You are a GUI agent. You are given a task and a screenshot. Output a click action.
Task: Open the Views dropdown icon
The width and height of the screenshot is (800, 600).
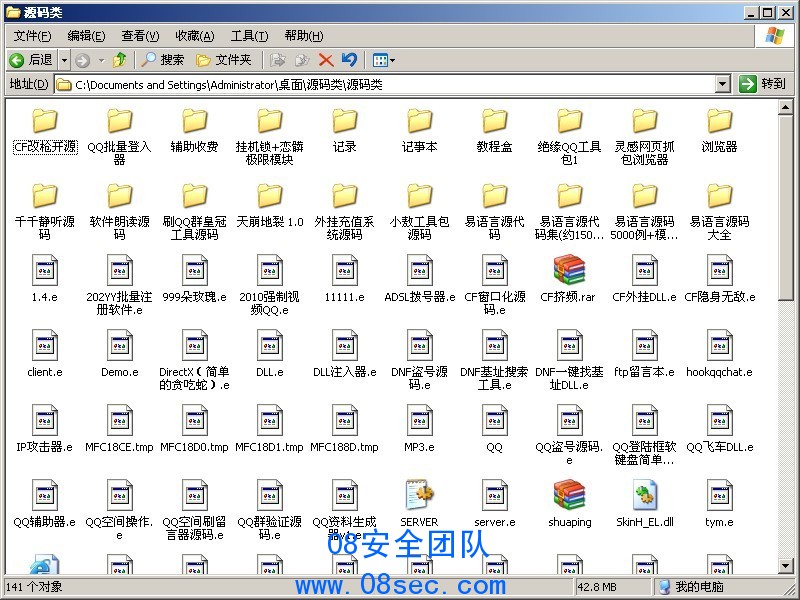(384, 60)
